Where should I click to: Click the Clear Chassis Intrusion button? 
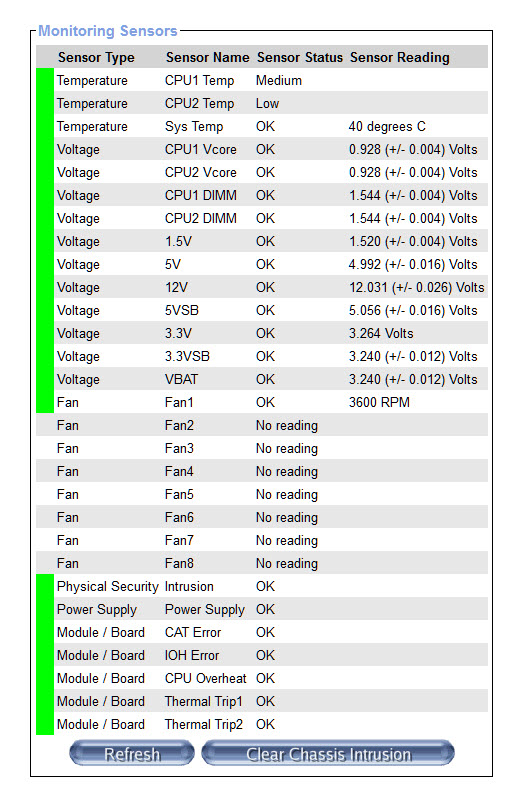point(328,753)
